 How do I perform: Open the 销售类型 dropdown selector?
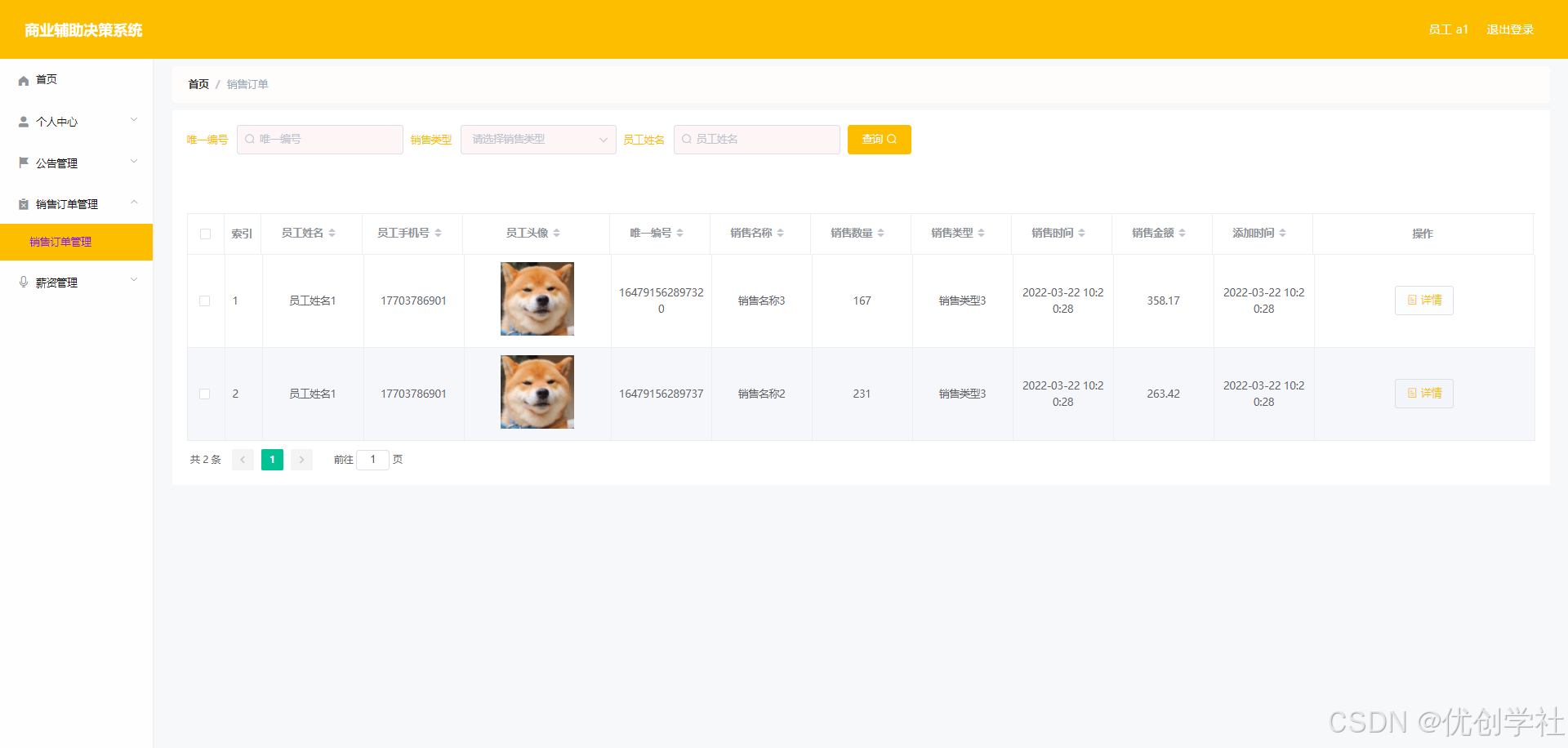coord(538,140)
